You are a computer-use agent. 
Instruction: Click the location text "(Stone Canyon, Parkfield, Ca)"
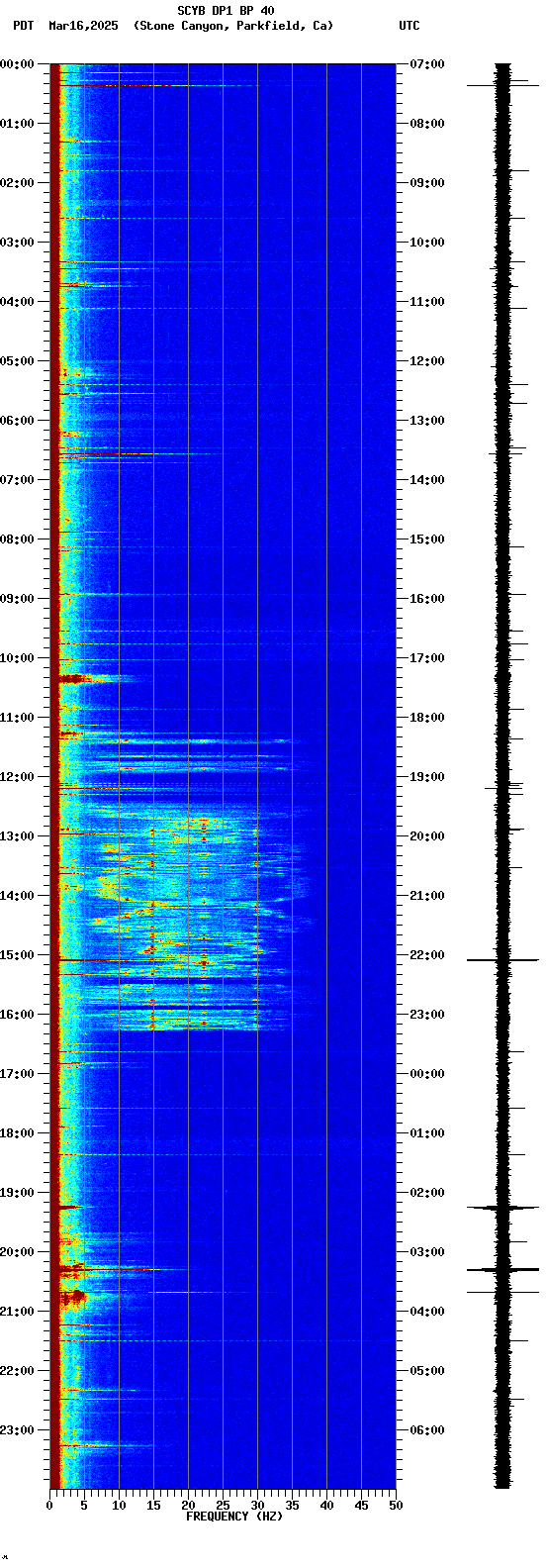[233, 26]
